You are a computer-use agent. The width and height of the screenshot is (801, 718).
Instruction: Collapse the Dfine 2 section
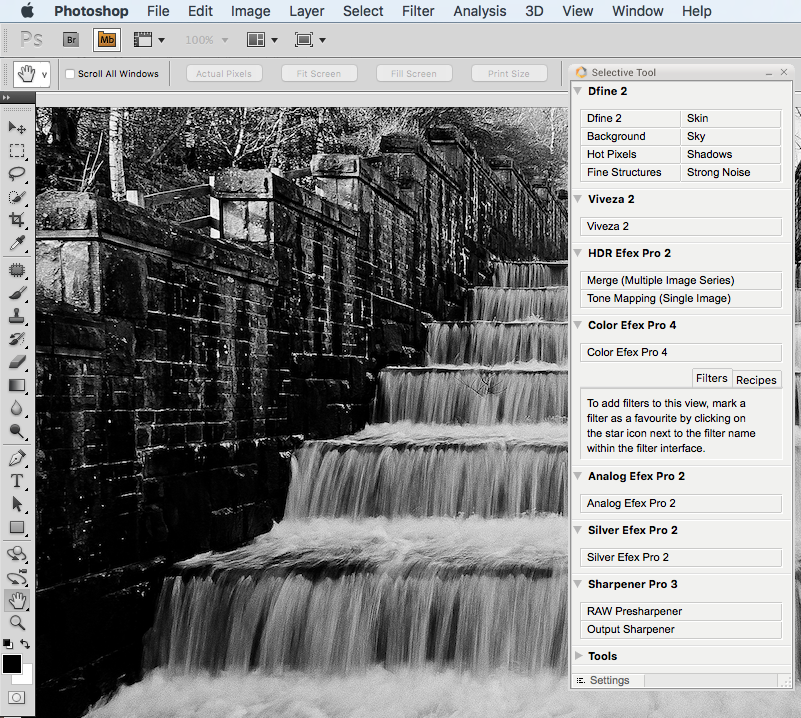pos(578,91)
